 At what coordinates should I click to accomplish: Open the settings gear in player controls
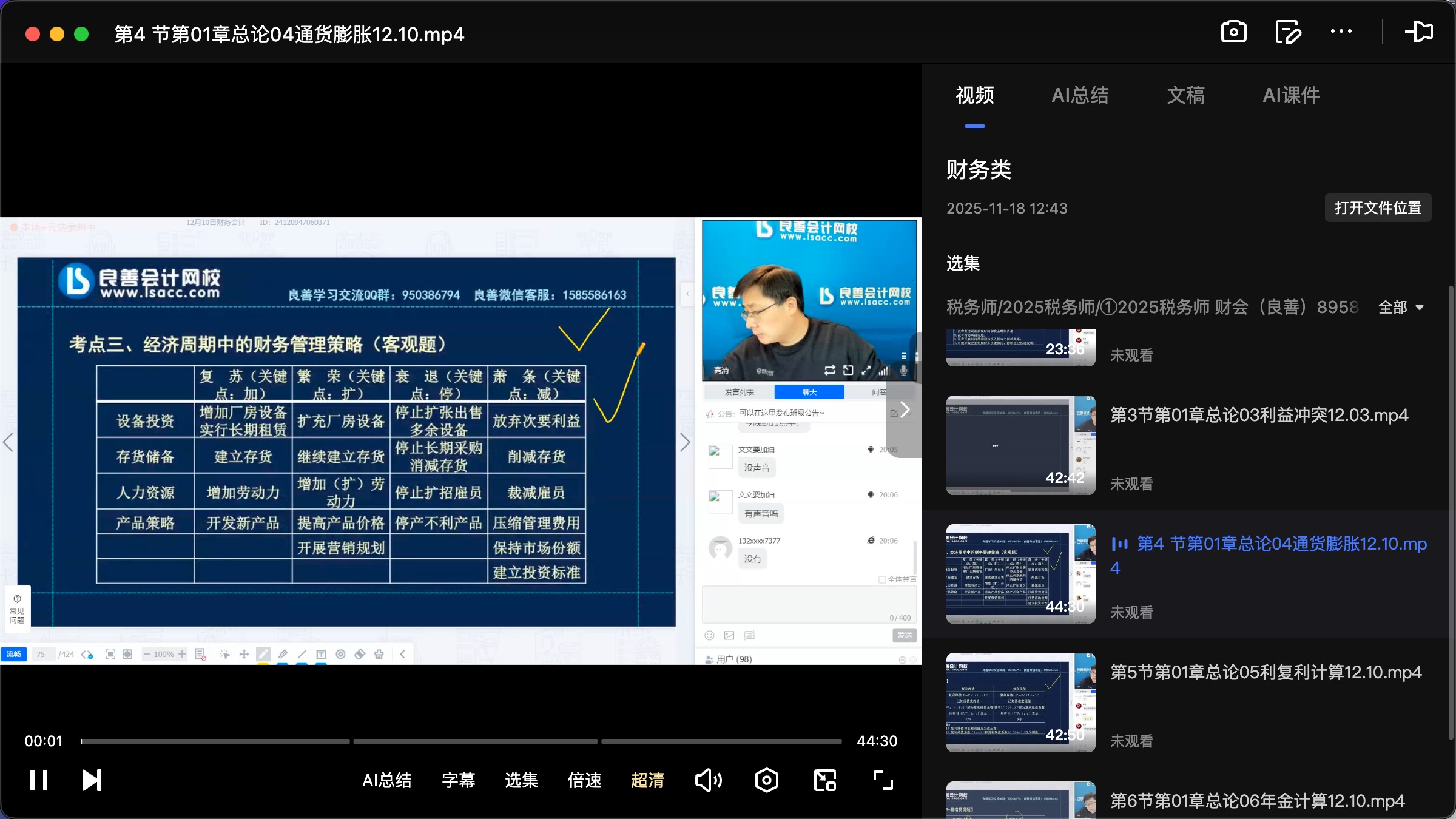[x=766, y=780]
